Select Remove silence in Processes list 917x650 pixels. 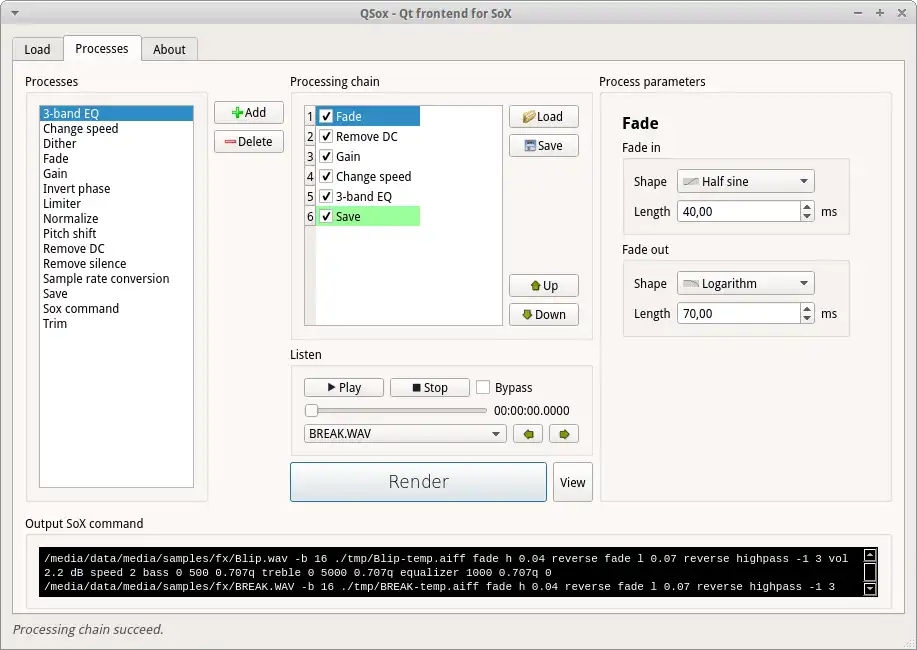(116, 264)
